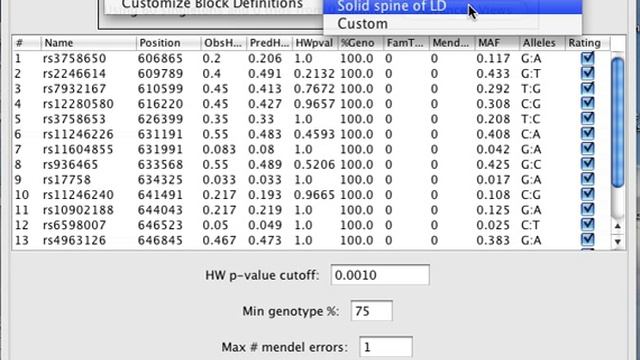Sort table by Position column header
The width and height of the screenshot is (640, 360).
(168, 43)
